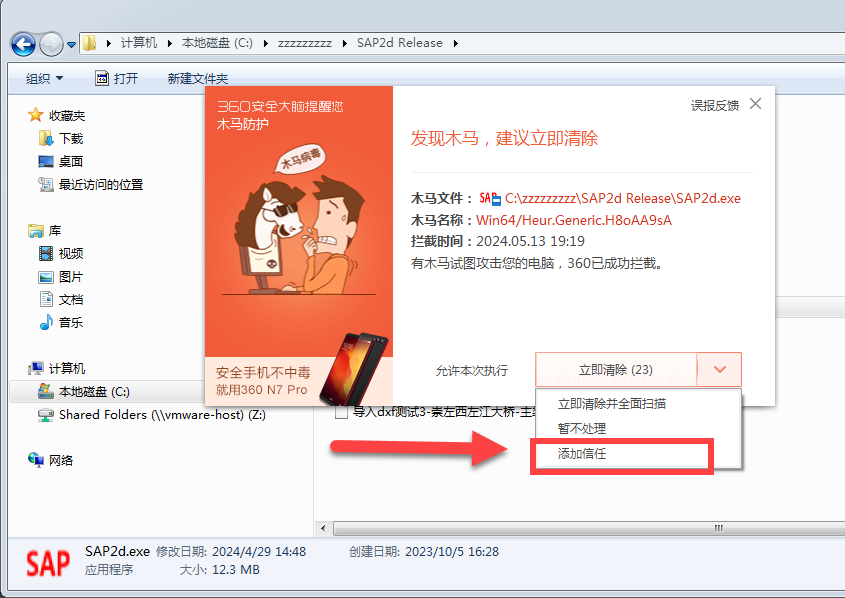Viewport: 845px width, 598px height.
Task: Select zzzzzzzzz folder in the breadcrumb
Action: click(x=305, y=43)
